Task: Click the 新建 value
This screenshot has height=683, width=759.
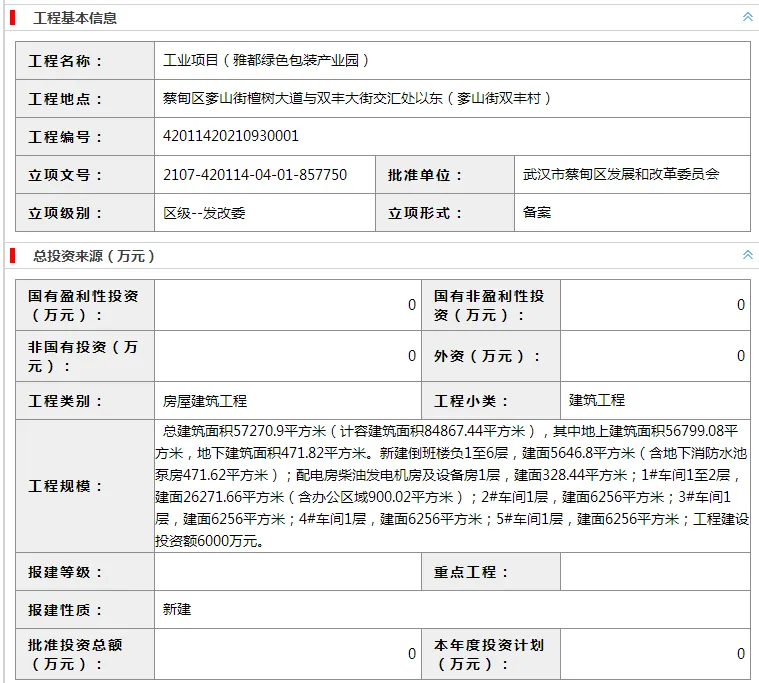Action: [177, 609]
